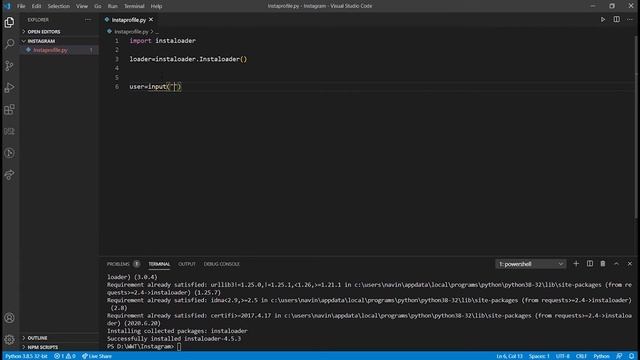Open the Explorer view in activity bar
This screenshot has width=640, height=360.
click(x=9, y=22)
